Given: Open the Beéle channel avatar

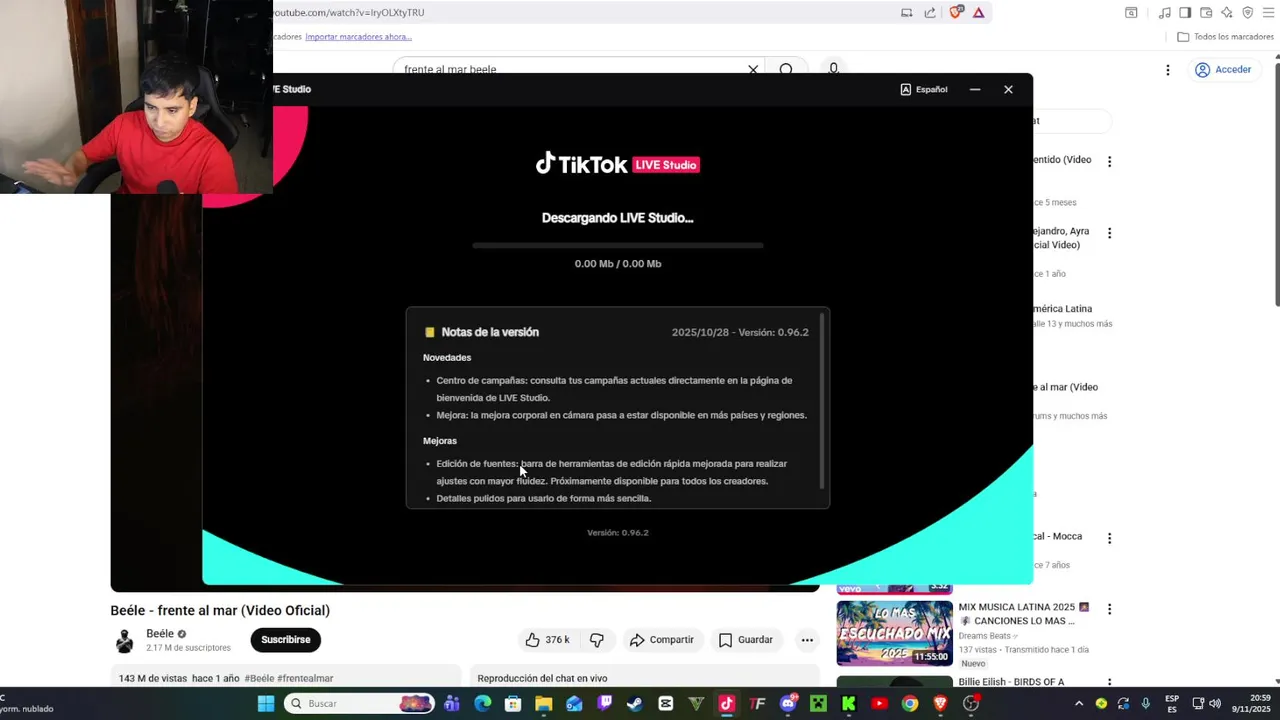Looking at the screenshot, I should pos(124,641).
